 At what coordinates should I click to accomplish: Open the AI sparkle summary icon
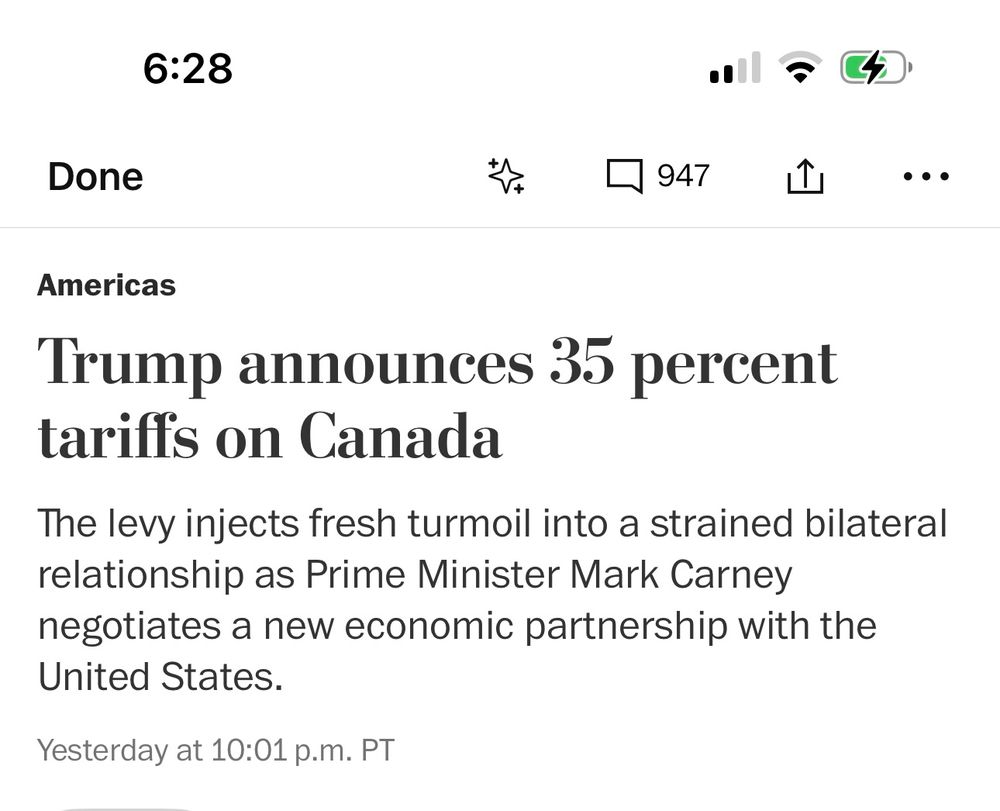(x=506, y=176)
